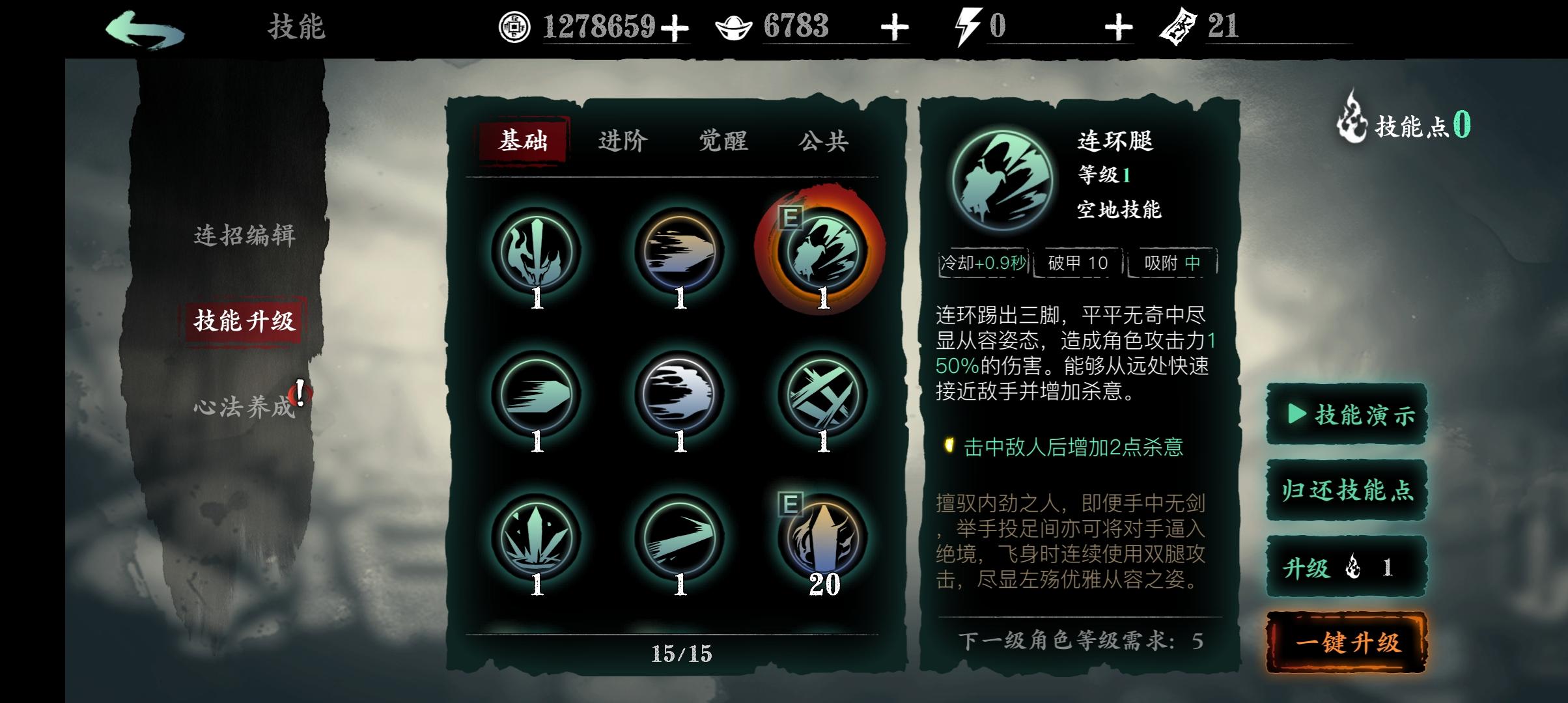Play the 技能演示 skill demo
This screenshot has height=703, width=1568.
click(1347, 414)
